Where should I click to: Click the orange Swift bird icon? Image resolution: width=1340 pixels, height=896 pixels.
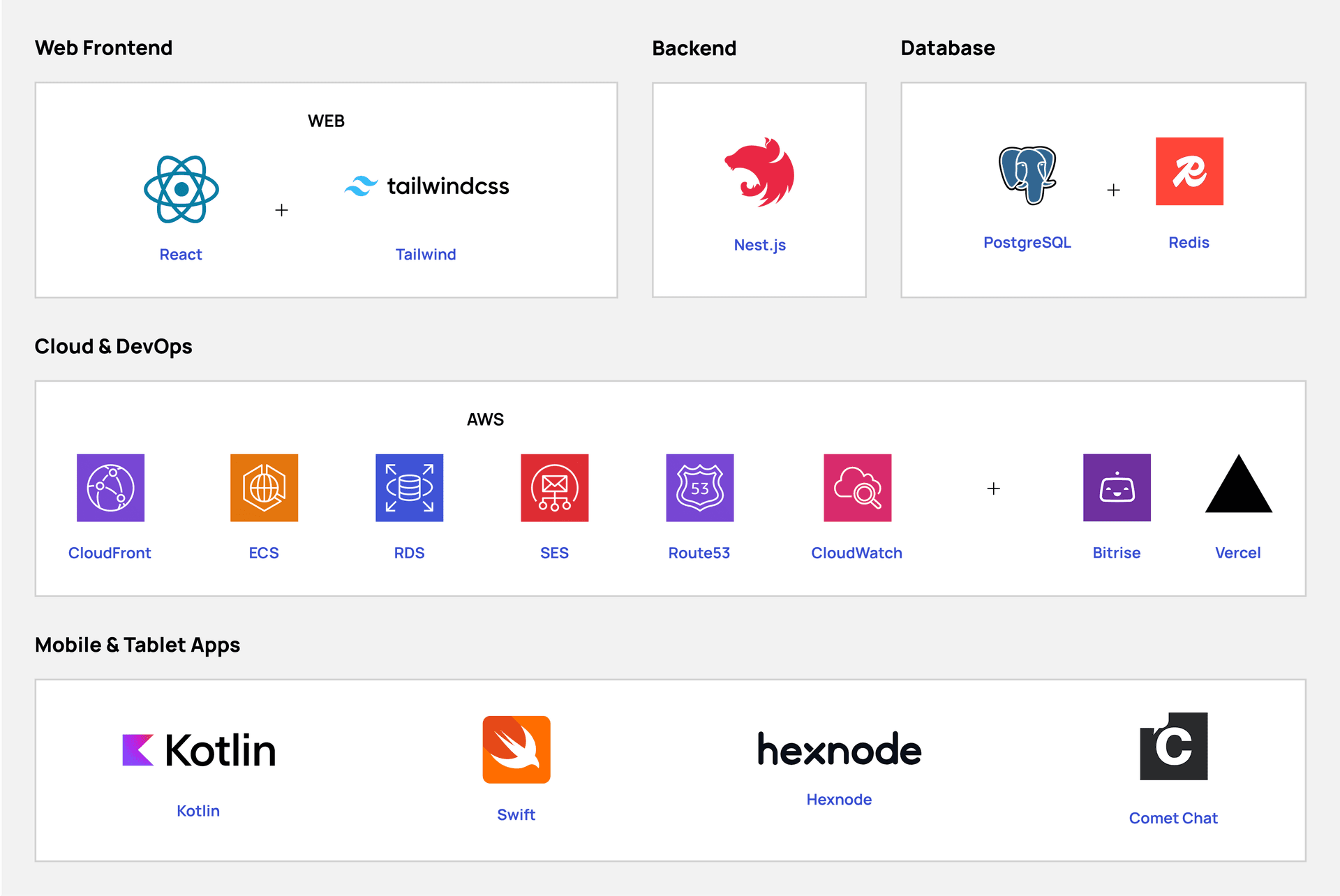click(x=516, y=749)
